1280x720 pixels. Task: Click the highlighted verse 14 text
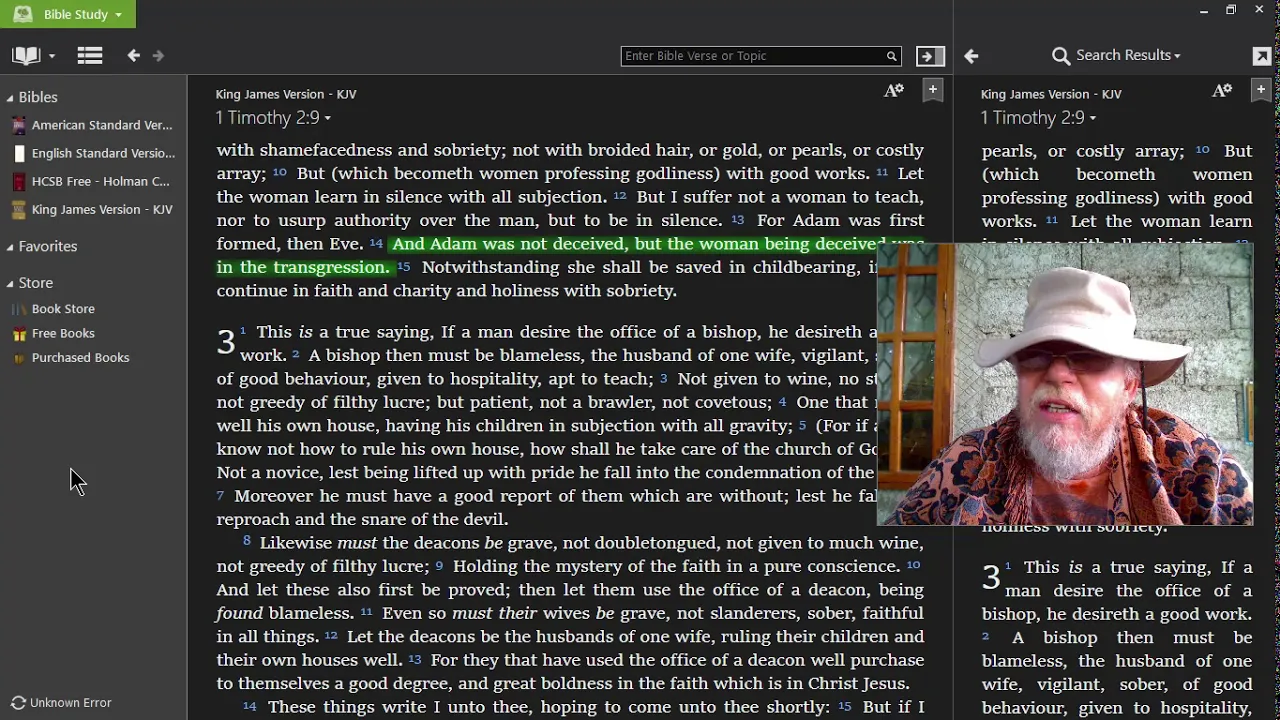pos(571,255)
